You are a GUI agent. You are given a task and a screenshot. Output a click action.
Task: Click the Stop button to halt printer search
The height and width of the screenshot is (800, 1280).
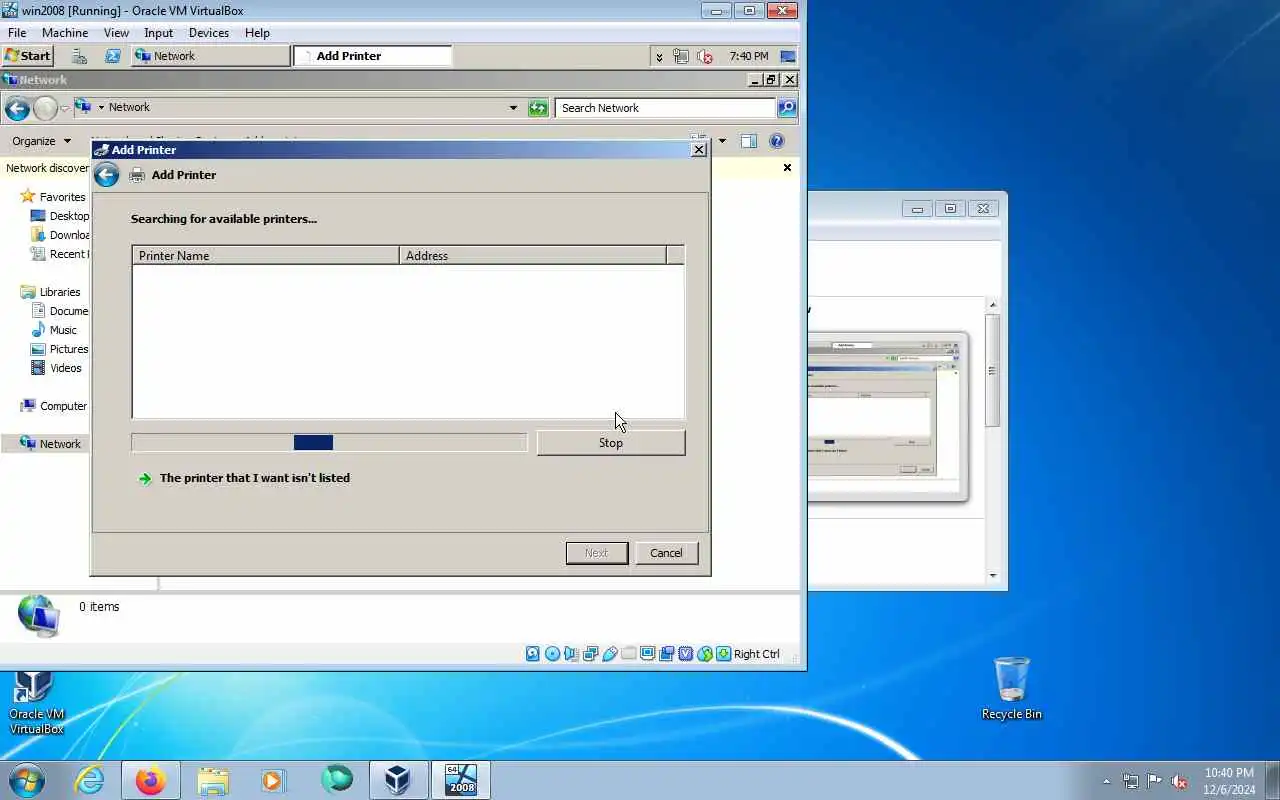611,443
